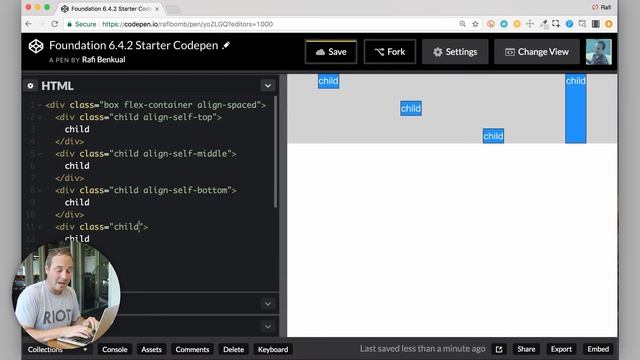Click the crosshair move extension icon
Viewport: 640px width, 360px height.
coord(530,24)
